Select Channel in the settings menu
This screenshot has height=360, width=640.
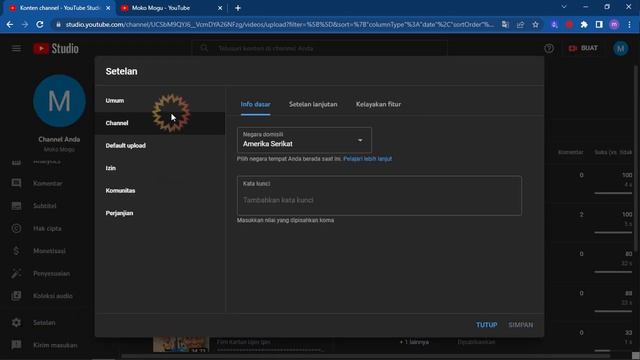coord(160,123)
